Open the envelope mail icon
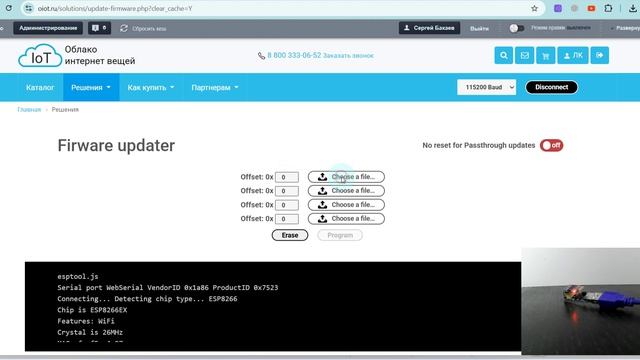The image size is (640, 360). [x=524, y=55]
